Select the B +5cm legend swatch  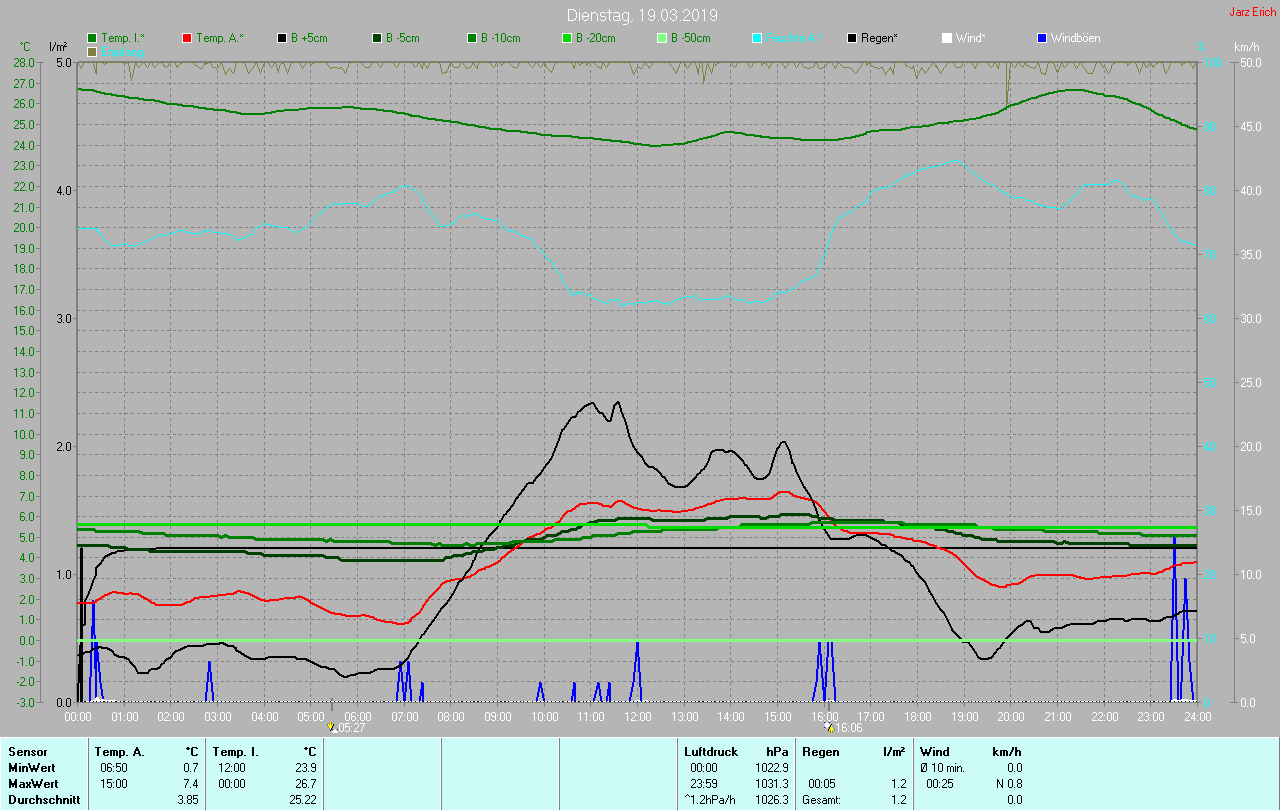[x=282, y=38]
